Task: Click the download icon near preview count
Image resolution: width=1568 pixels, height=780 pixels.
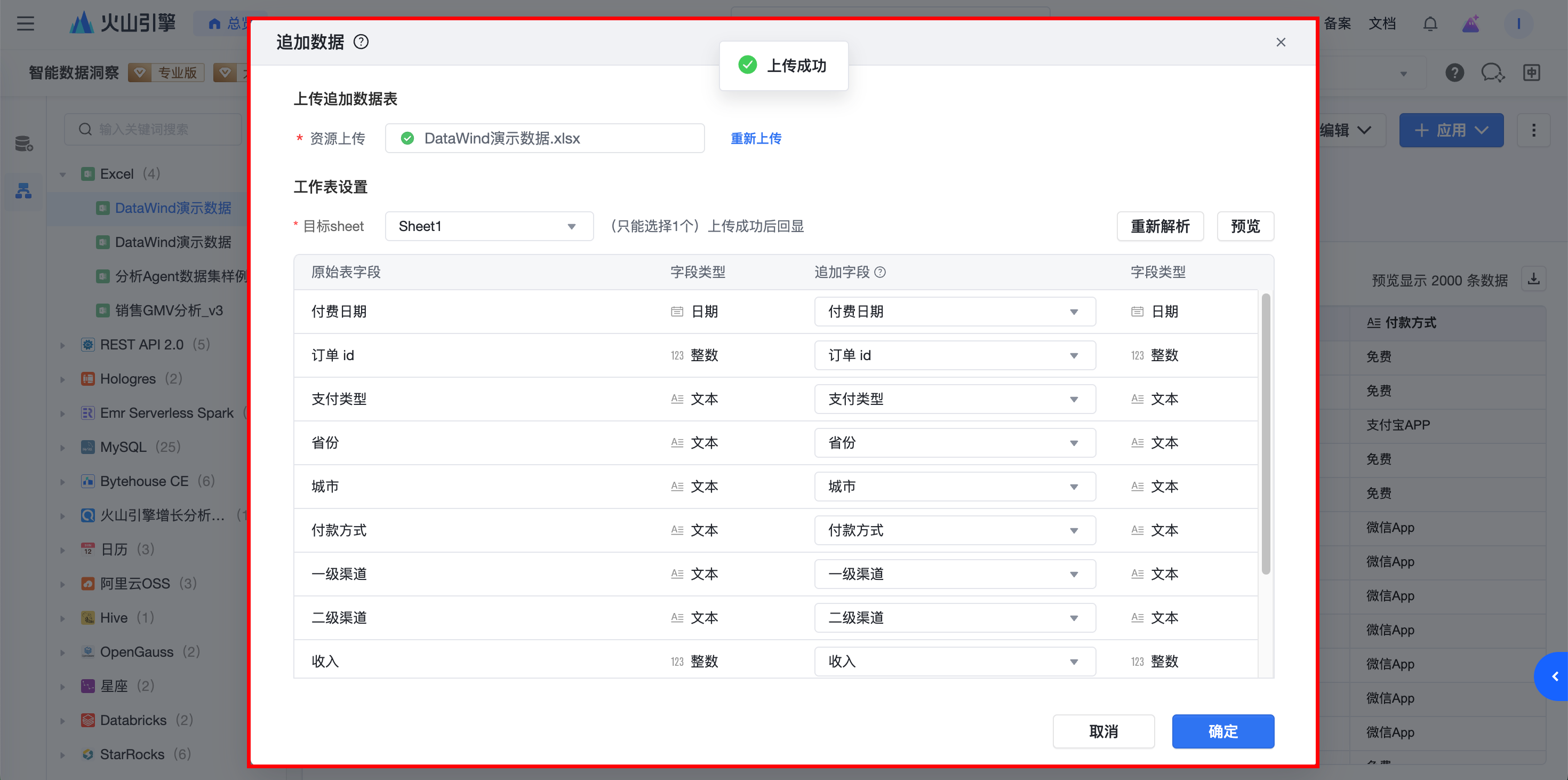Action: 1533,279
